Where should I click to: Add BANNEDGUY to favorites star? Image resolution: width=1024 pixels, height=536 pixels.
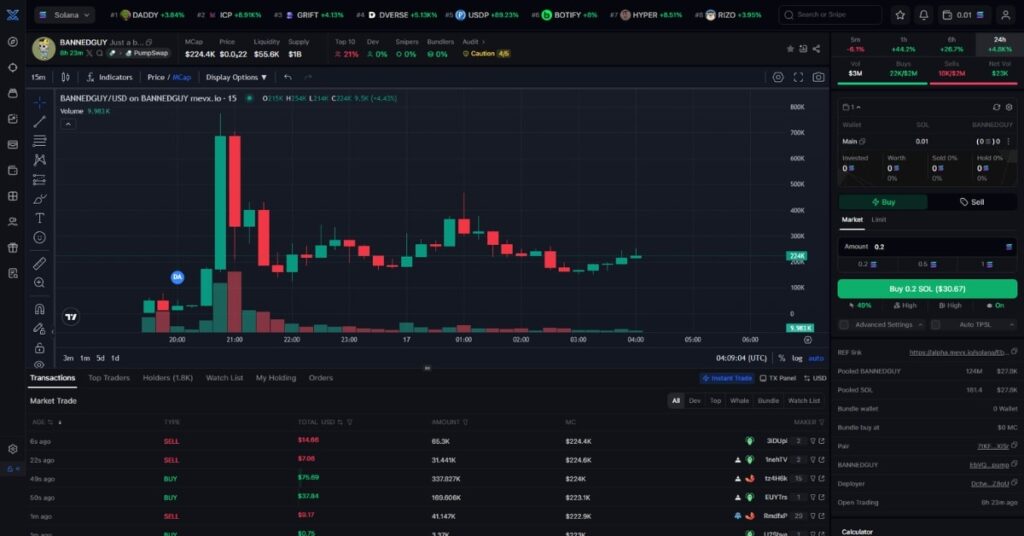click(790, 49)
